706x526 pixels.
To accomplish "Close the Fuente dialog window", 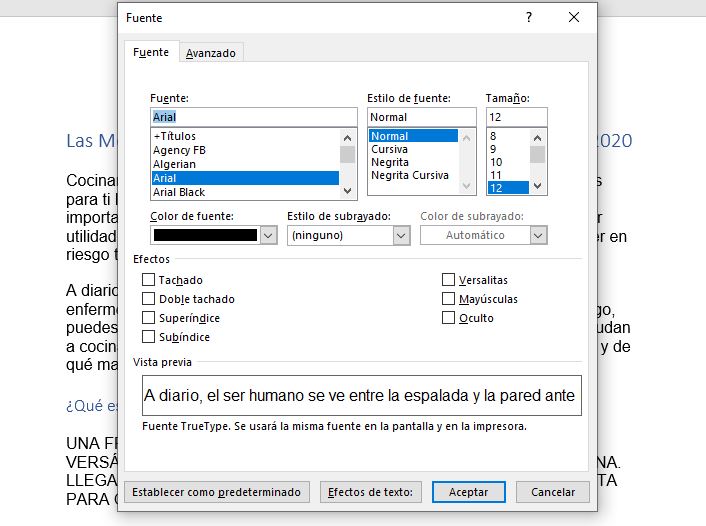I will (x=574, y=17).
